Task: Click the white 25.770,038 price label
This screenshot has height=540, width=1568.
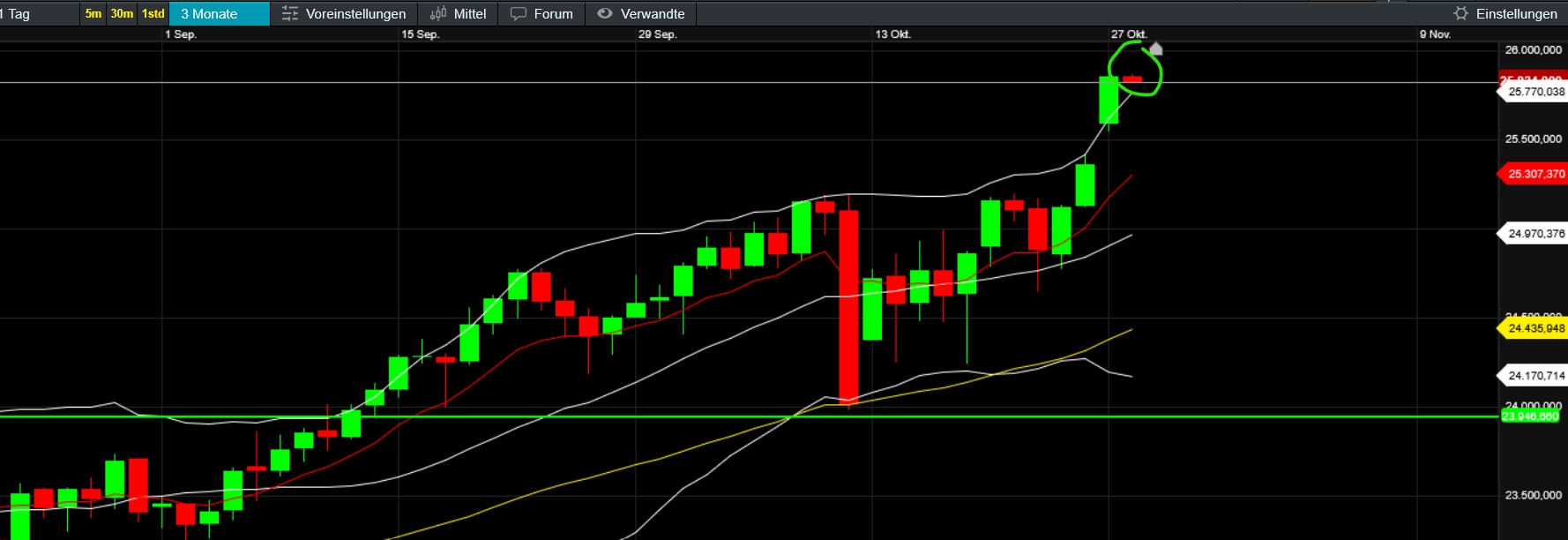Action: [1533, 92]
